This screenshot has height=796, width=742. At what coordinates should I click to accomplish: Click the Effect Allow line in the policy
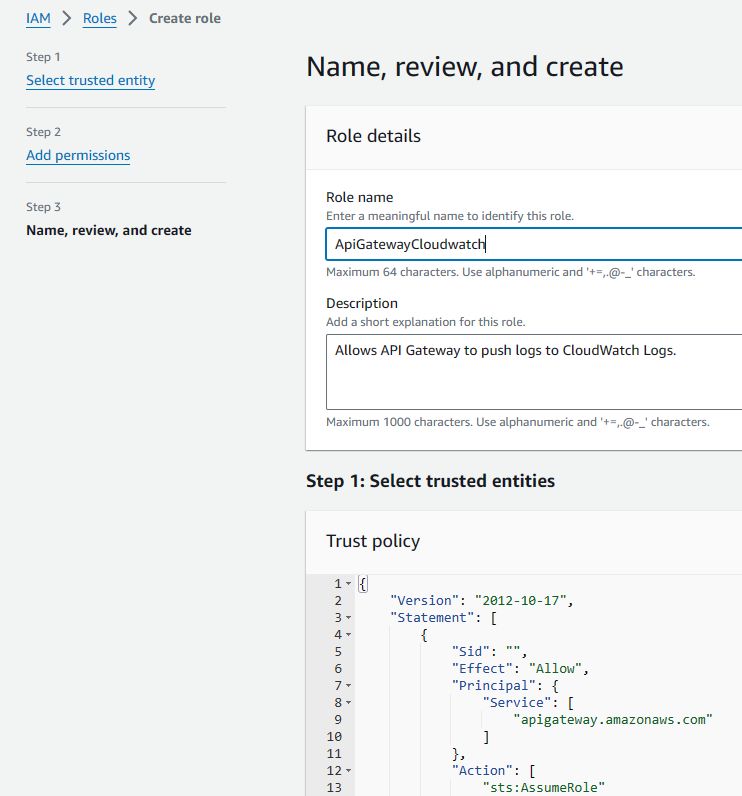coord(520,668)
